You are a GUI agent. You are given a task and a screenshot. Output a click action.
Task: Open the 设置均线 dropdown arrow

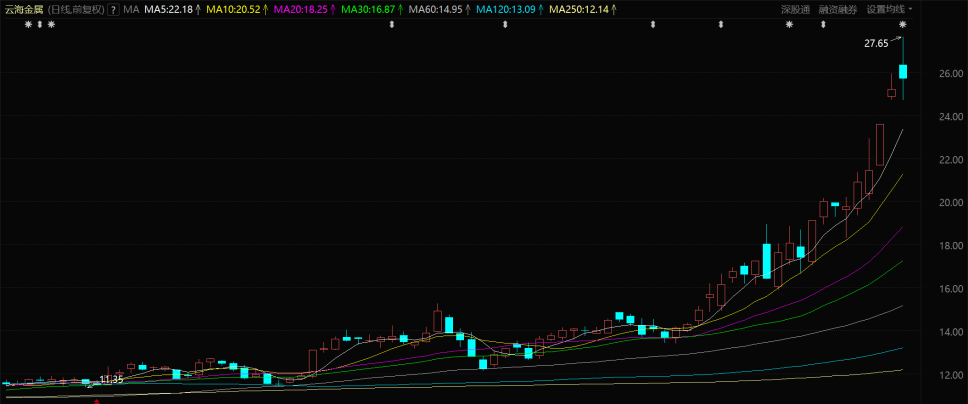pyautogui.click(x=911, y=9)
